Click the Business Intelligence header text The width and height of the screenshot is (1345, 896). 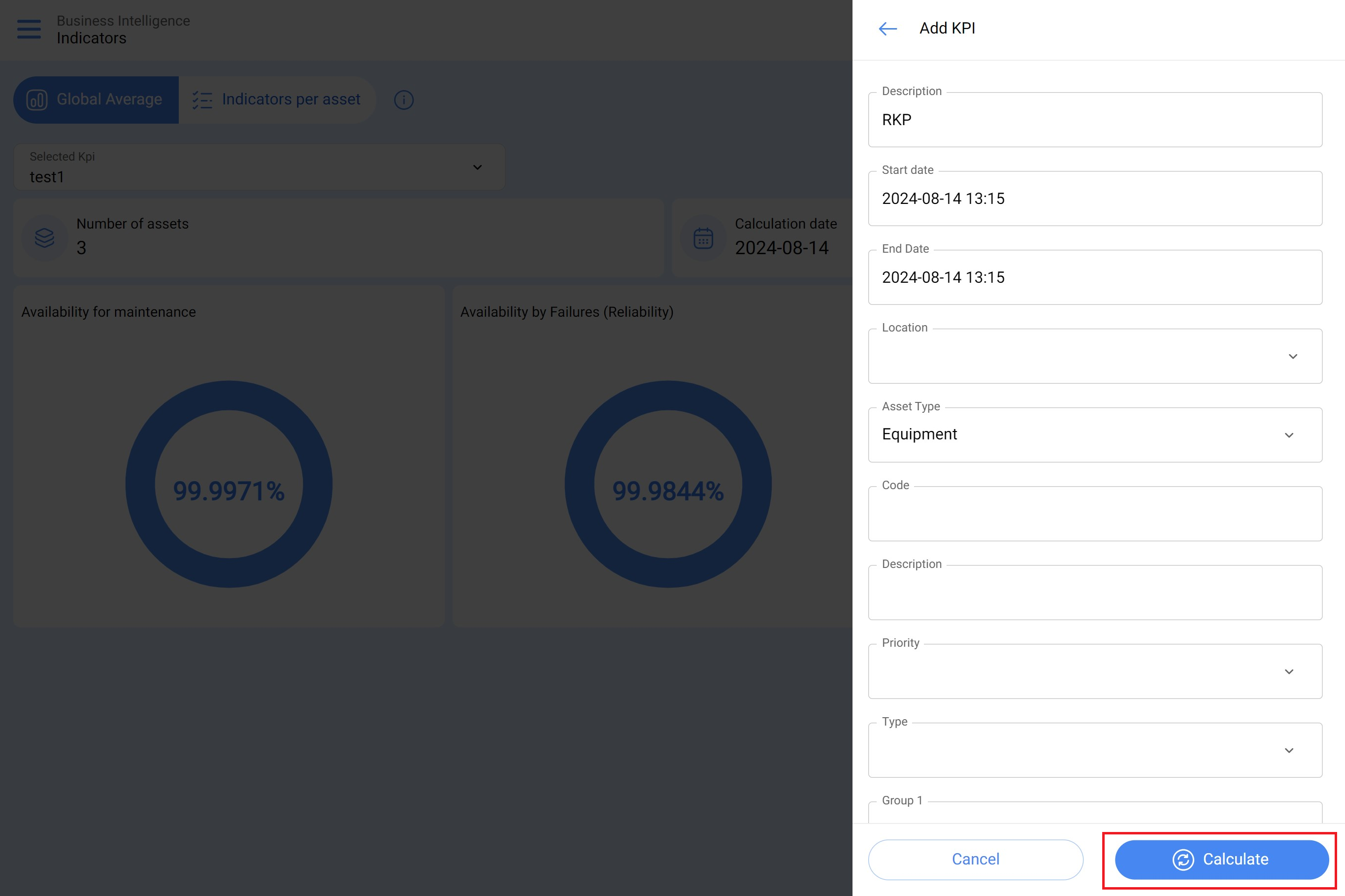click(x=124, y=21)
